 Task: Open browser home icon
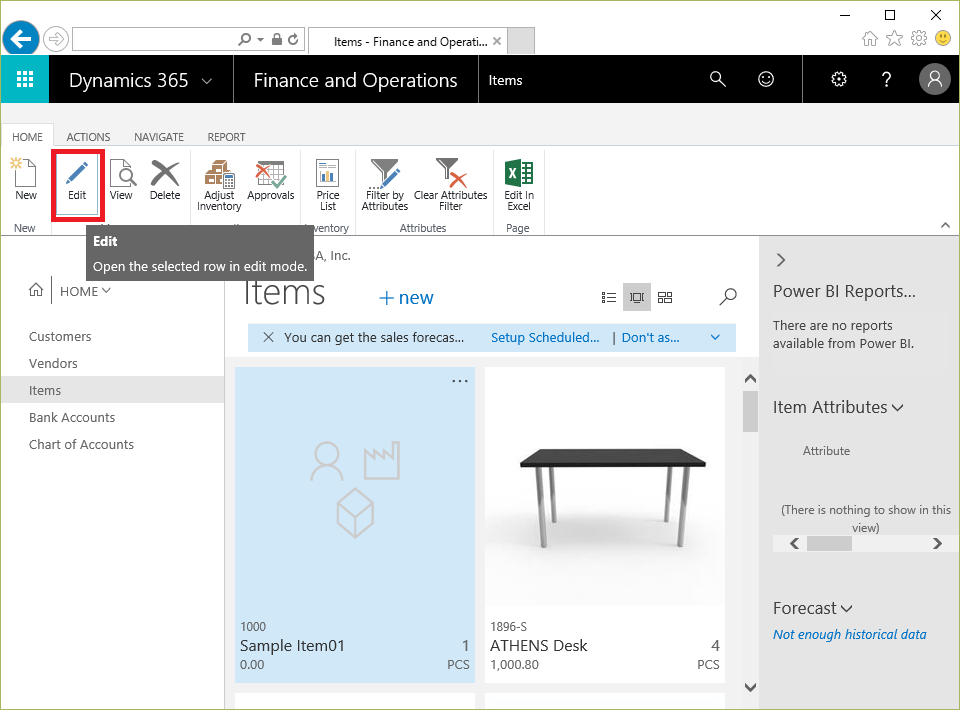tap(869, 39)
